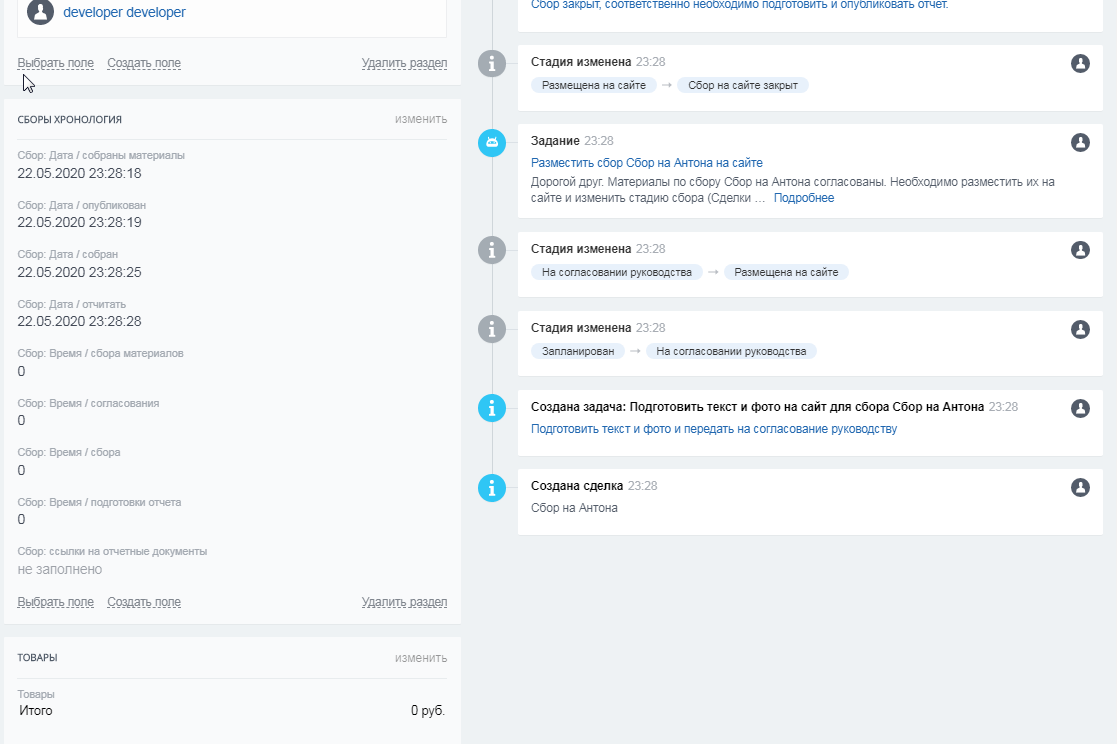
Task: Click изменить in Сборы хронология section
Action: click(420, 119)
